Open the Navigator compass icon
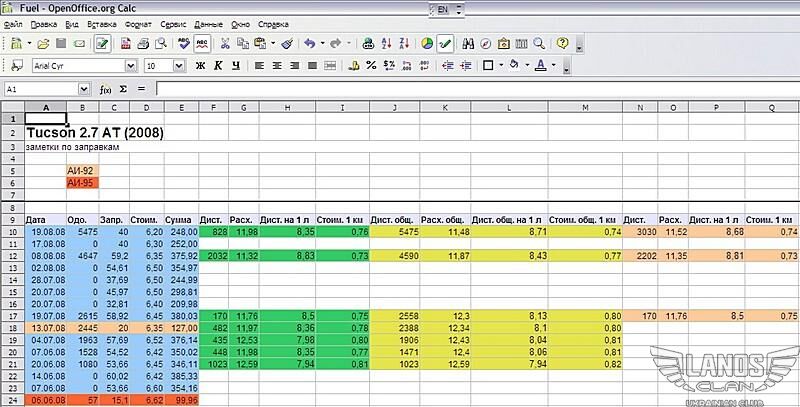The image size is (800, 407). tap(485, 44)
